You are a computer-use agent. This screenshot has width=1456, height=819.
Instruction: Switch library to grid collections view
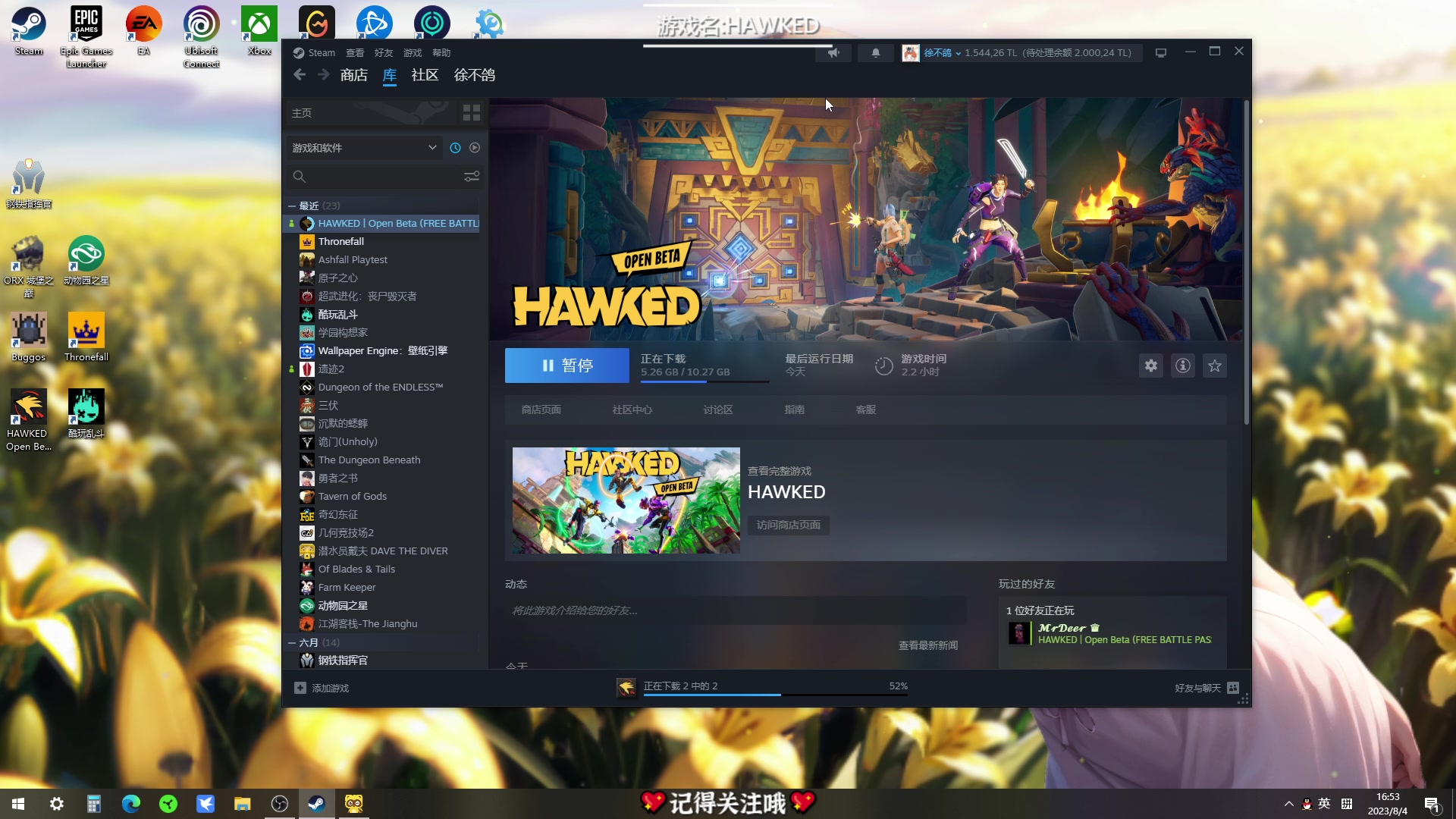pos(472,113)
